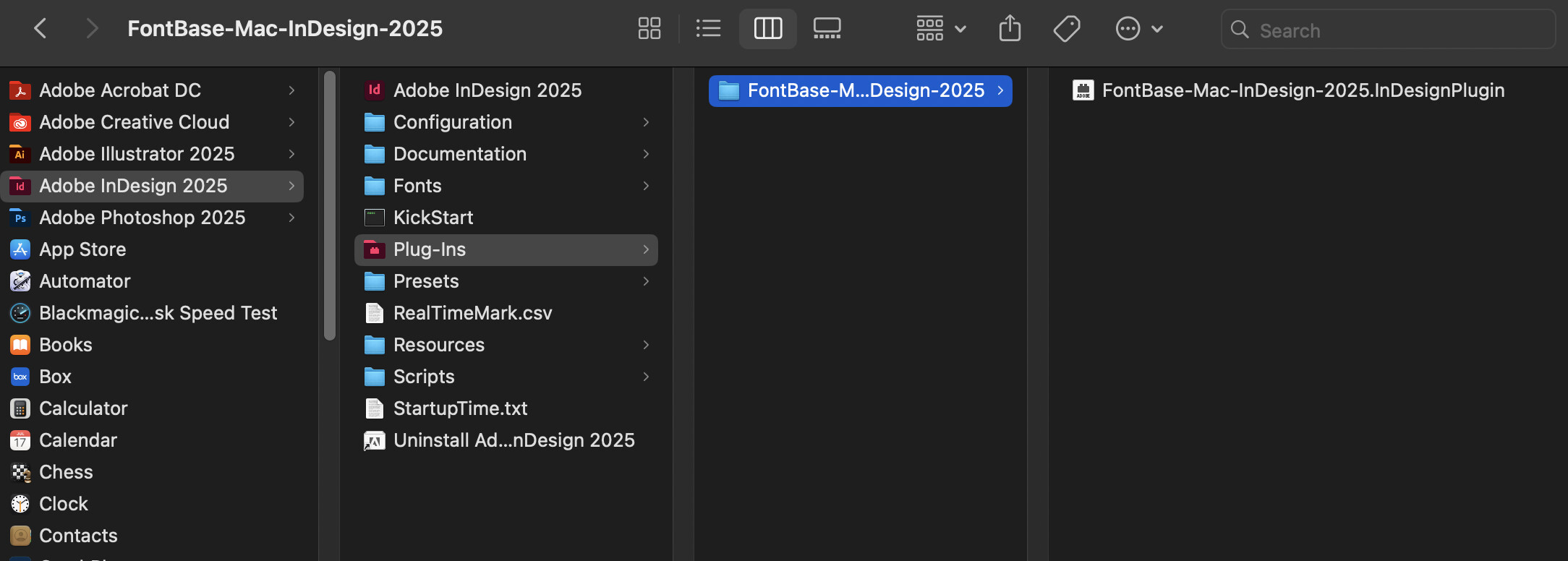This screenshot has width=1568, height=561.
Task: Focus the Search field
Action: coord(1388,30)
